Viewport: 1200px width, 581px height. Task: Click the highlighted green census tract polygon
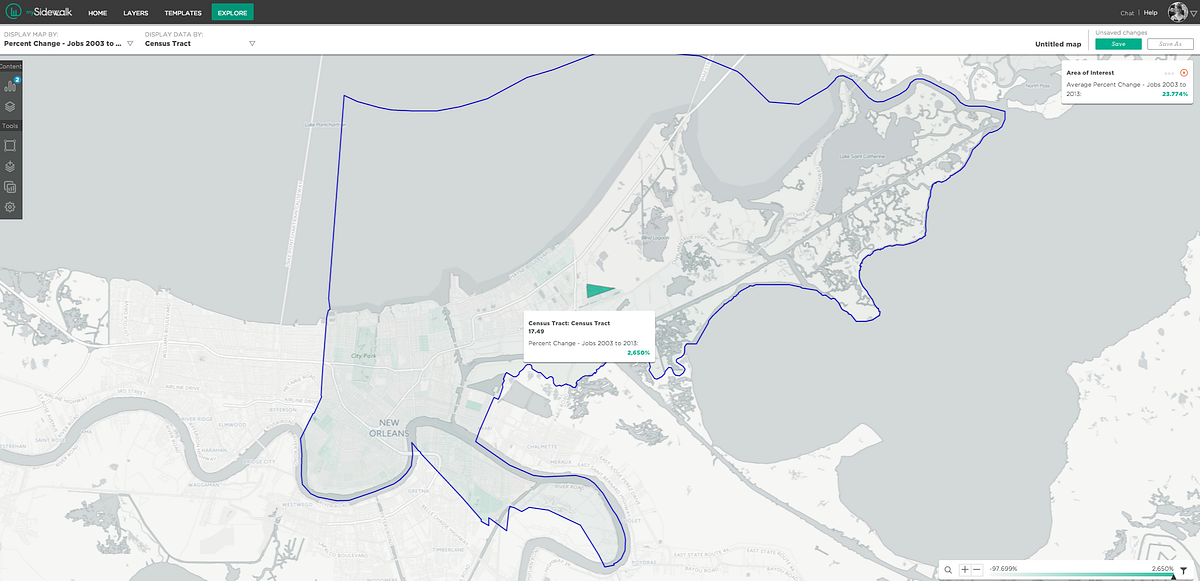598,290
